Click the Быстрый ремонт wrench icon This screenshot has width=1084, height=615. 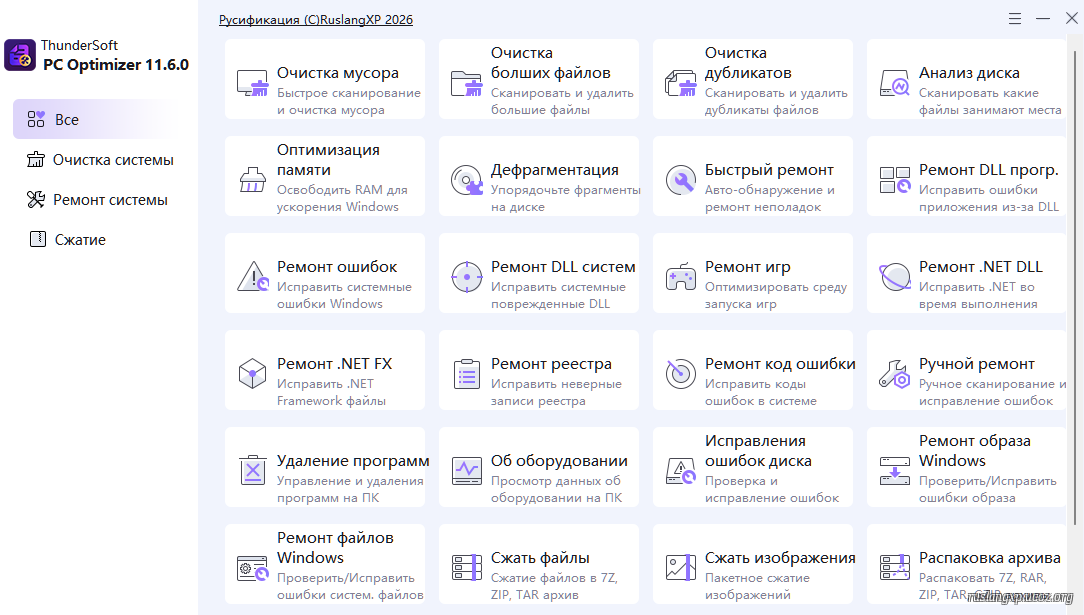(680, 180)
